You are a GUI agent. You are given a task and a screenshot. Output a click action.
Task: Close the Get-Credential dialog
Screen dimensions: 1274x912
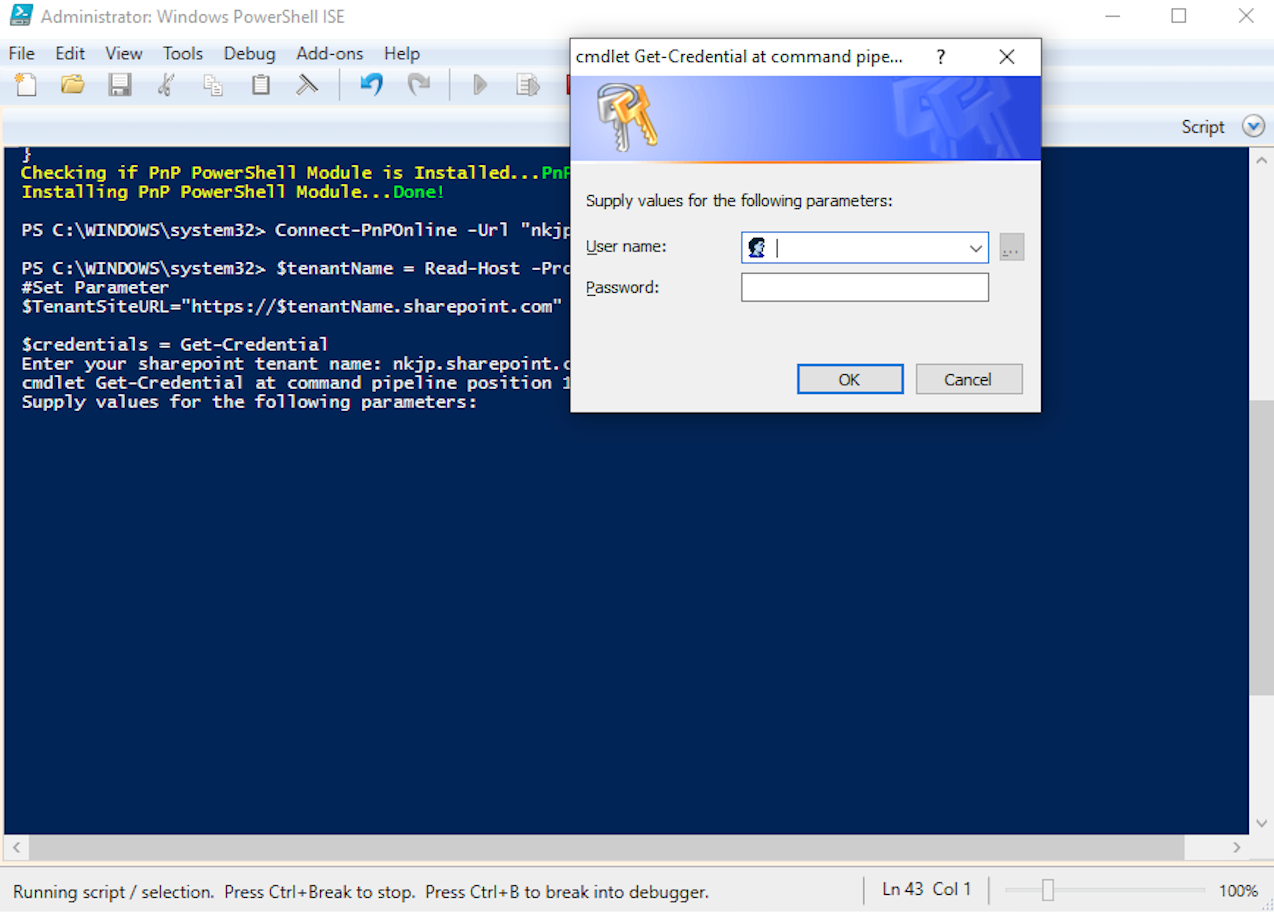coord(1007,57)
